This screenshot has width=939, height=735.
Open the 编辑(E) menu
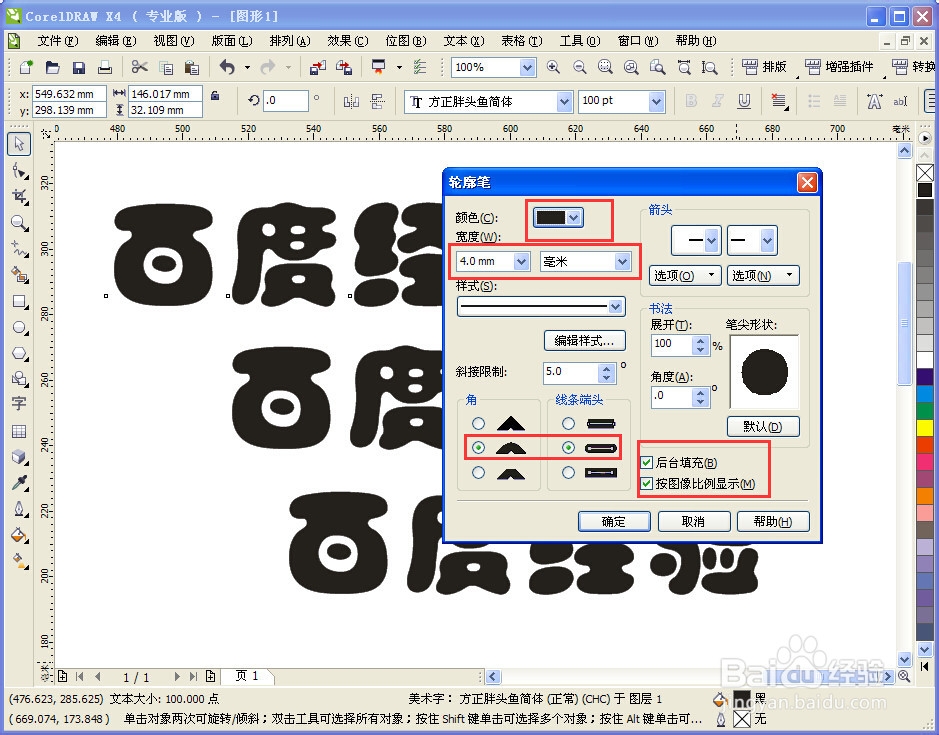116,41
